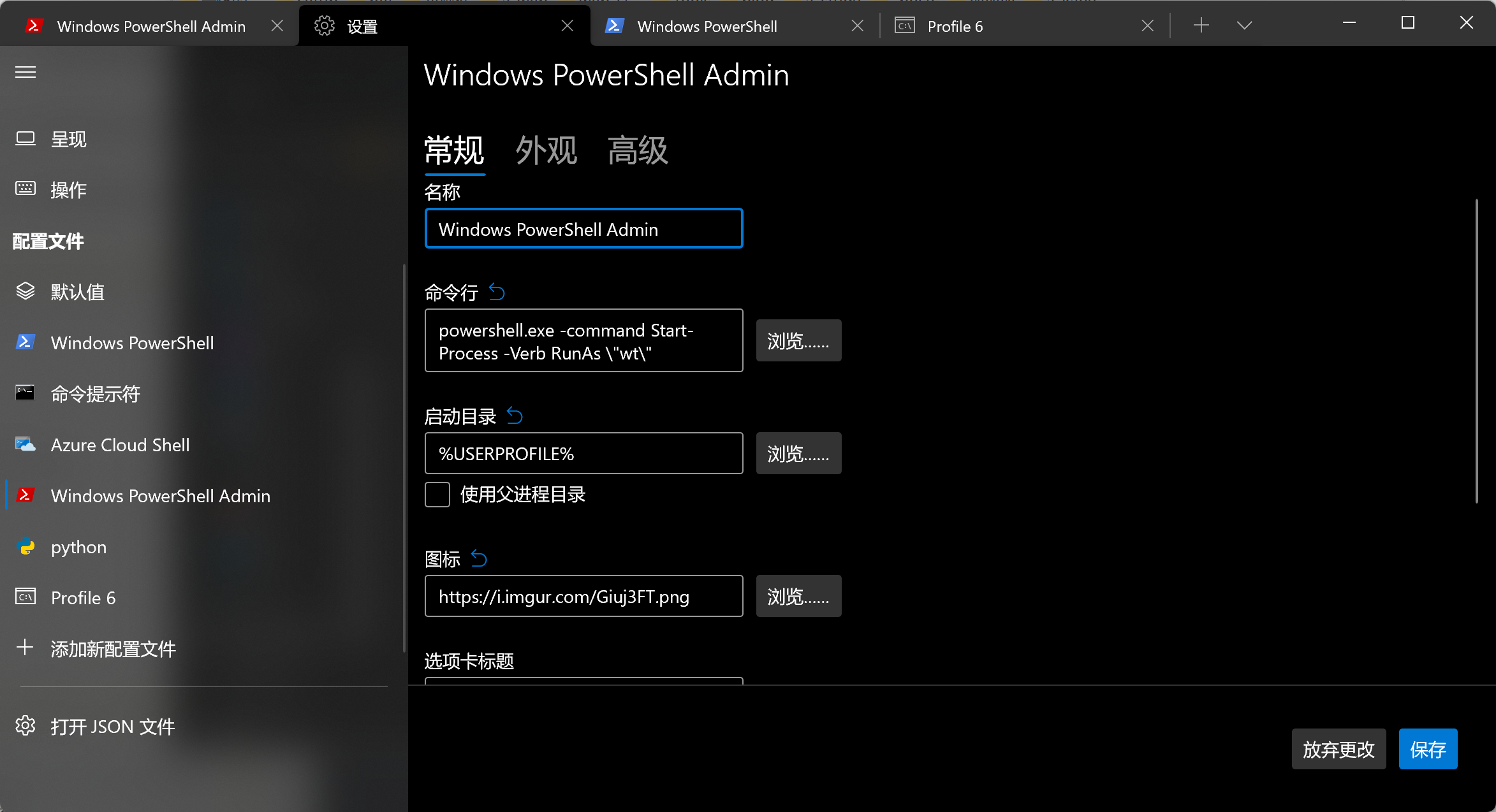Viewport: 1496px width, 812px height.
Task: Click the 名称 input field
Action: [583, 228]
